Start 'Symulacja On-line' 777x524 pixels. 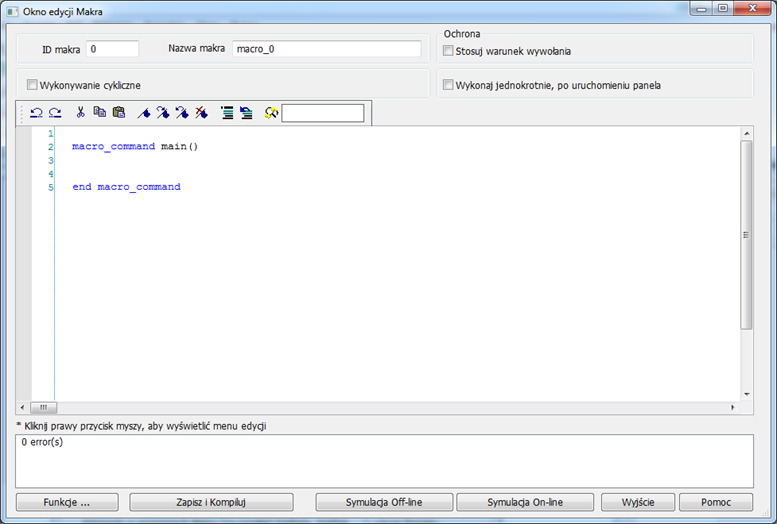pyautogui.click(x=525, y=502)
